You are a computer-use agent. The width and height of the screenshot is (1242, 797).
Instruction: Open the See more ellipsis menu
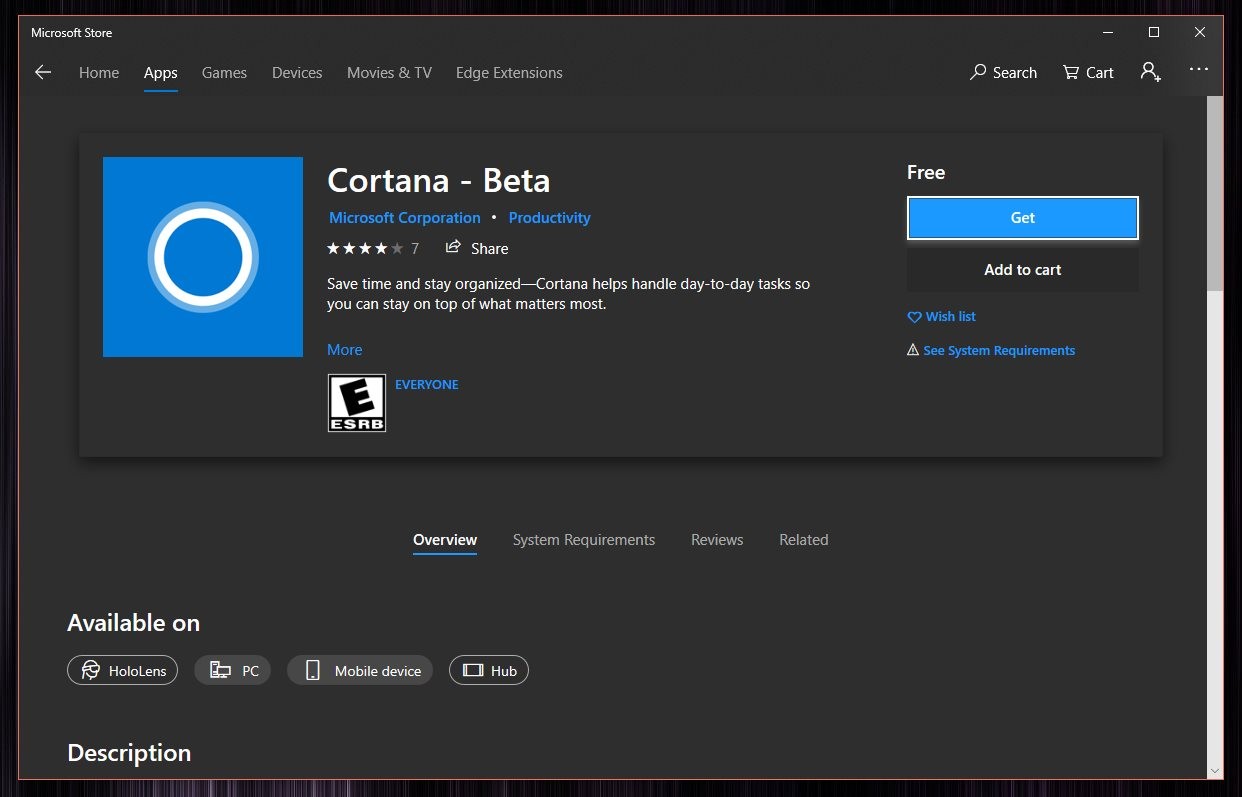click(x=1199, y=70)
